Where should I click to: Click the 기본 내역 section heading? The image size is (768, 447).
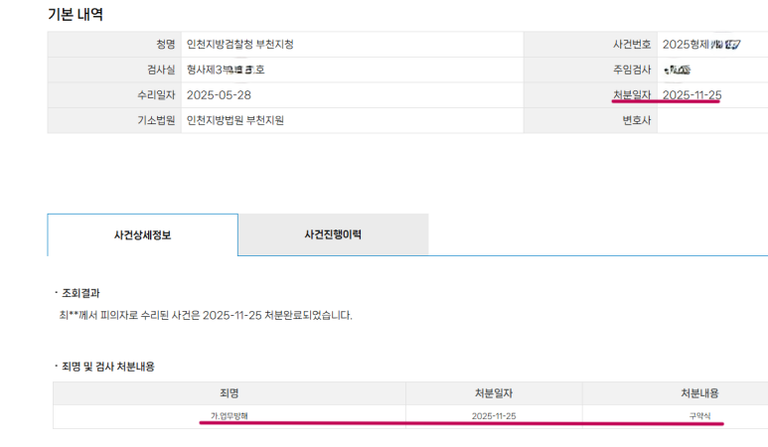click(x=75, y=14)
